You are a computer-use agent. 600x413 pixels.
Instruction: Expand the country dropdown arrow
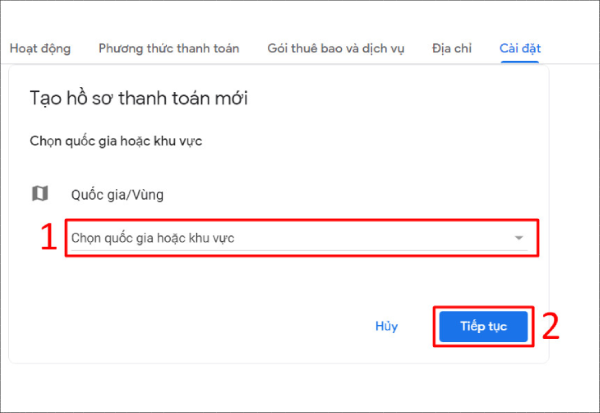click(518, 238)
